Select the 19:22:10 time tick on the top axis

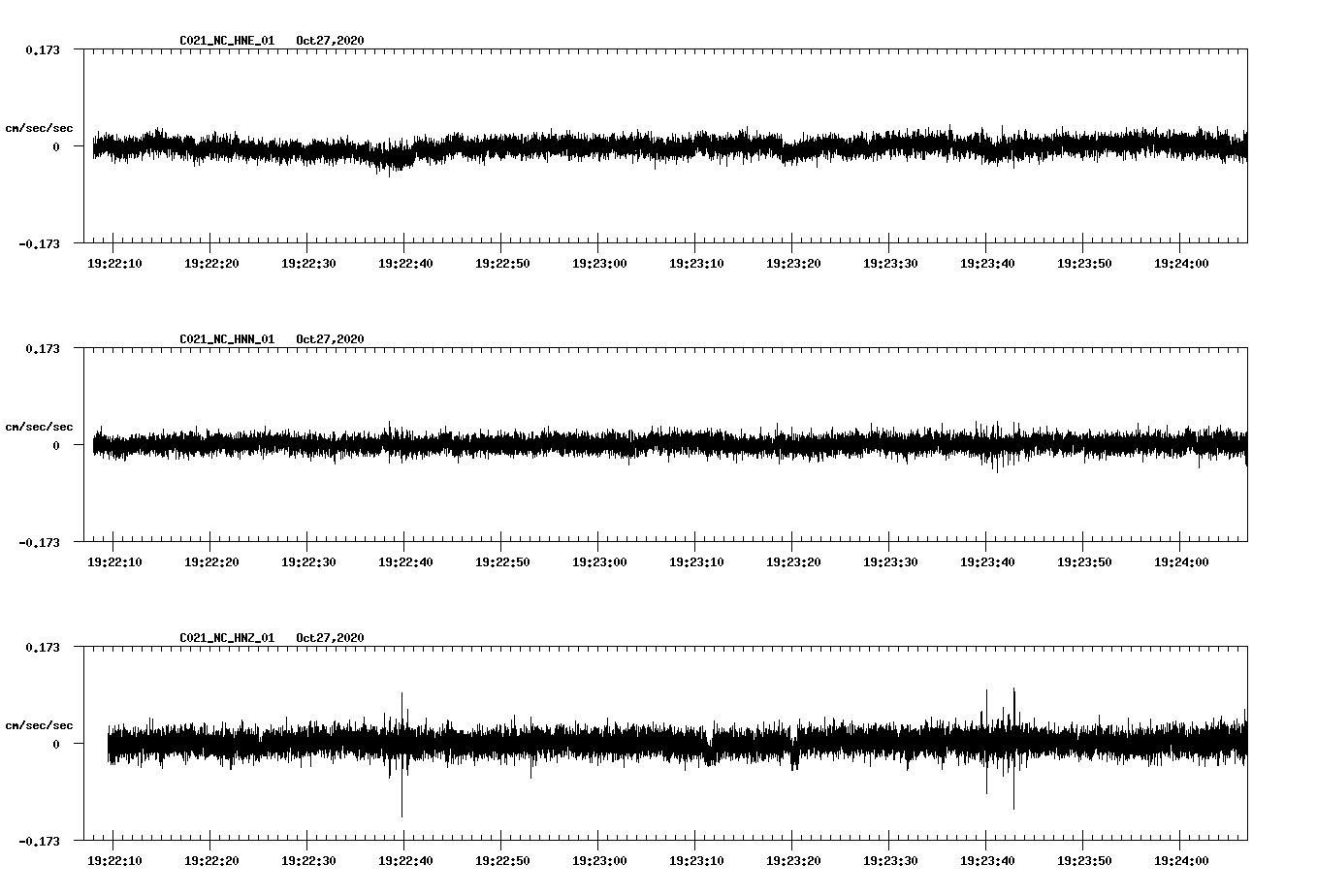(x=114, y=261)
